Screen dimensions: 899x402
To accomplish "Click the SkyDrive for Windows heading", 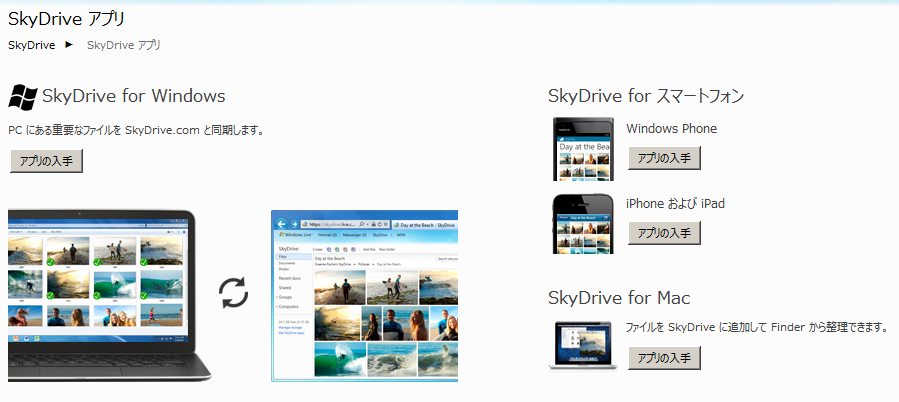I will [133, 96].
